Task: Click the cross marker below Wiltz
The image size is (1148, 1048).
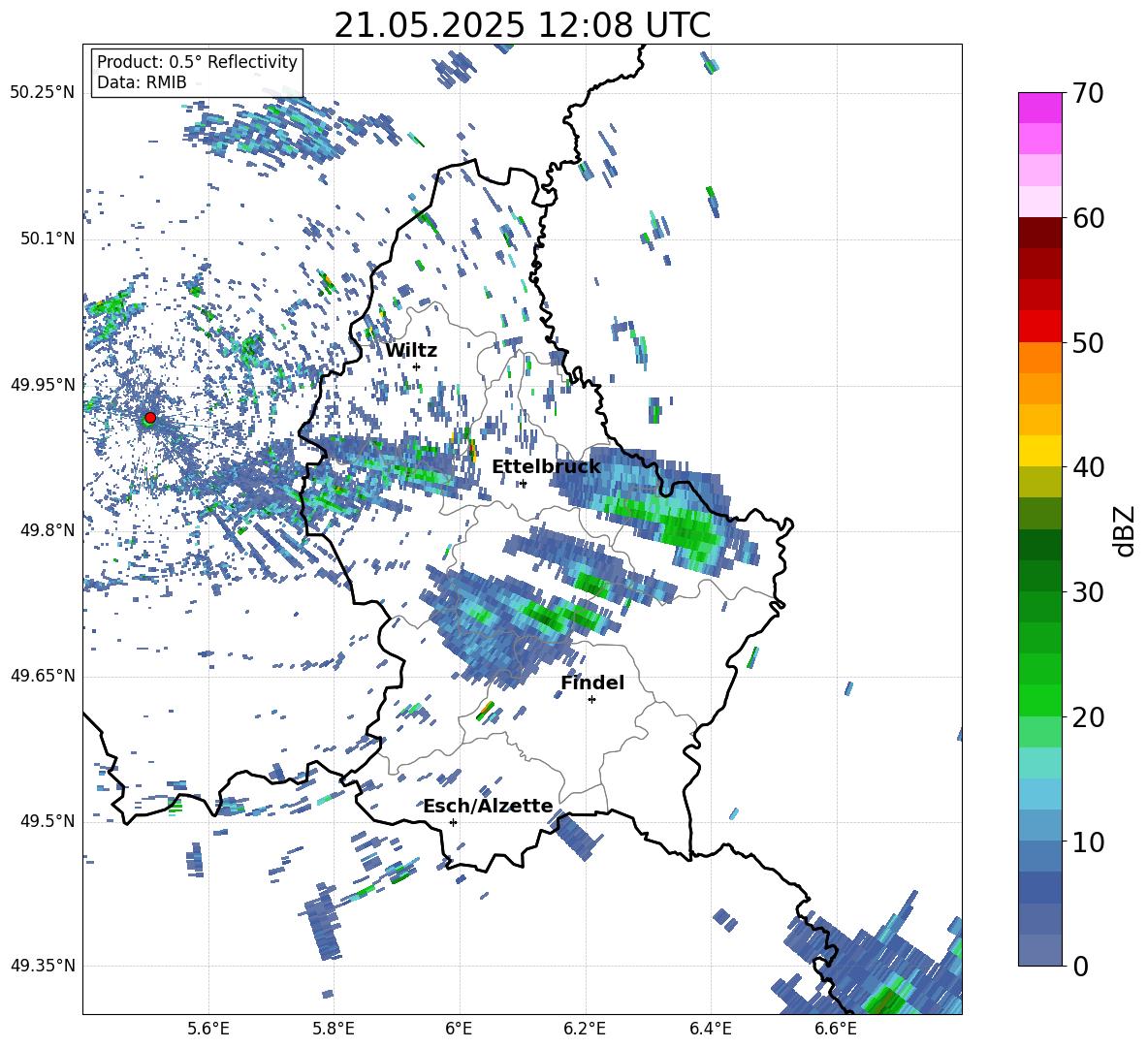Action: tap(417, 366)
